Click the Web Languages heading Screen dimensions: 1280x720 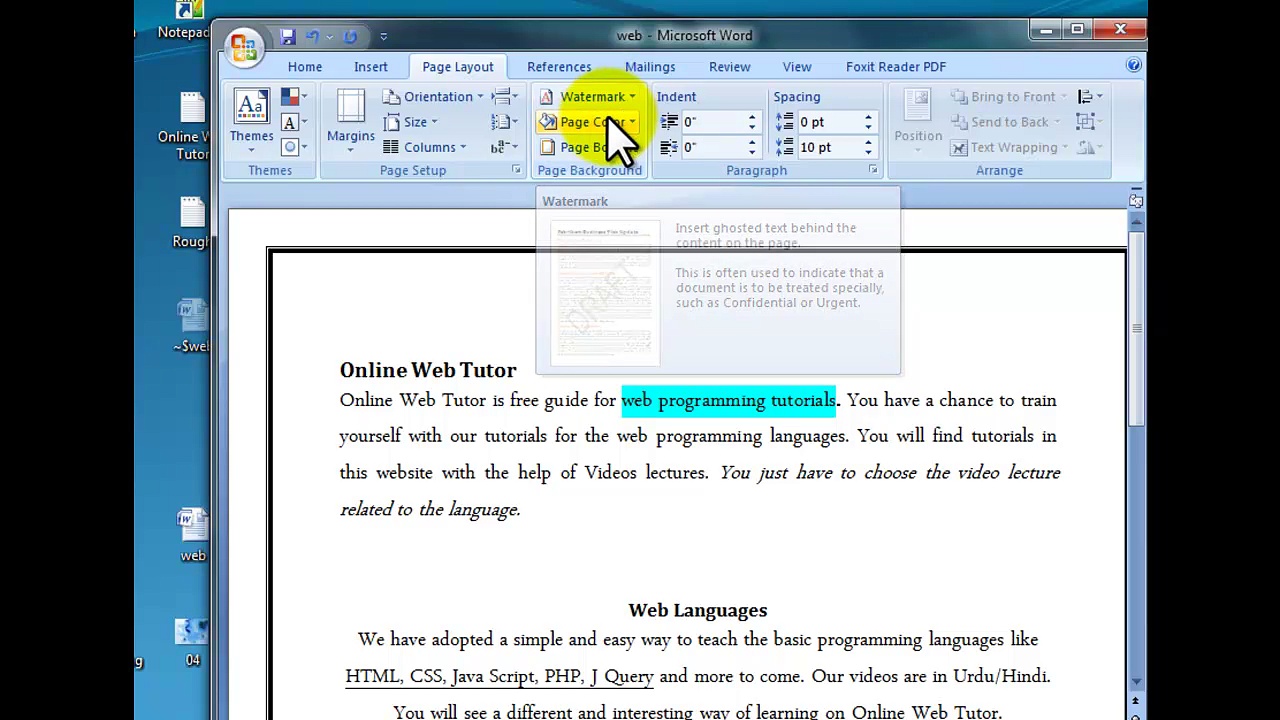pos(698,610)
